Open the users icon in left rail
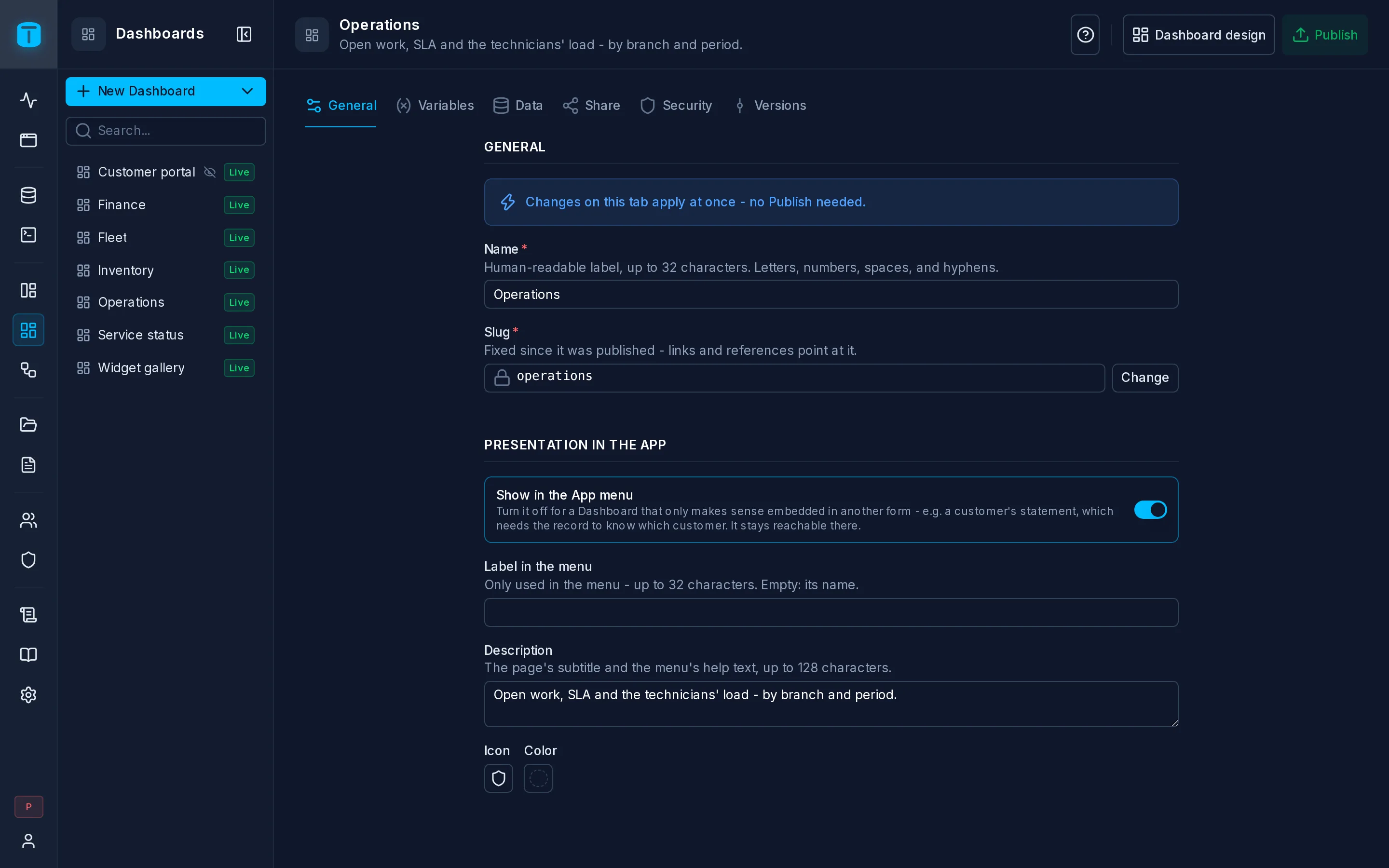The image size is (1389, 868). click(x=28, y=520)
